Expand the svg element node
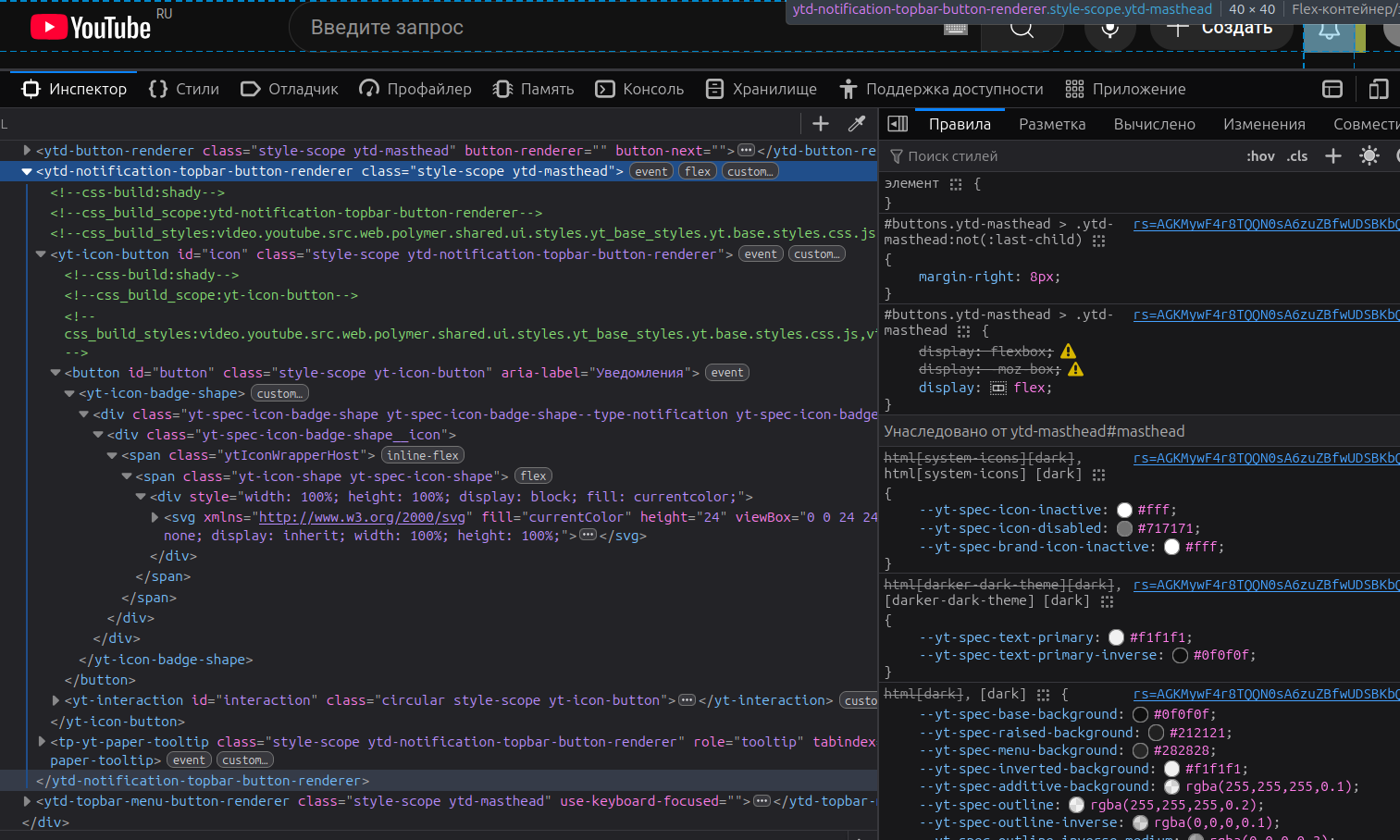 [x=155, y=517]
